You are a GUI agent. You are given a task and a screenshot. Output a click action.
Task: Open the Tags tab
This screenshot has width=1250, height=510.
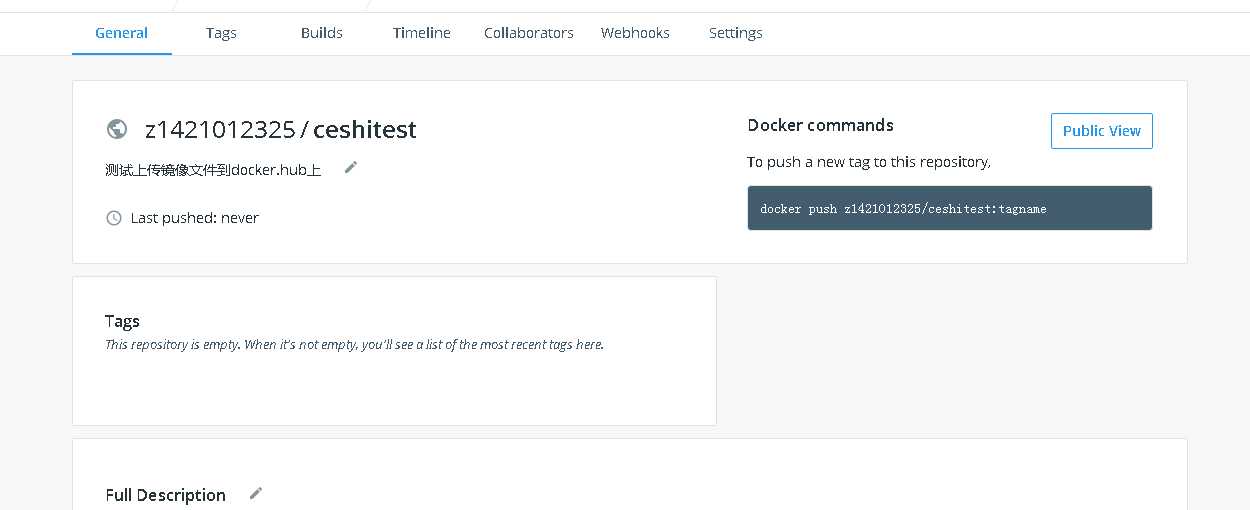coord(221,33)
